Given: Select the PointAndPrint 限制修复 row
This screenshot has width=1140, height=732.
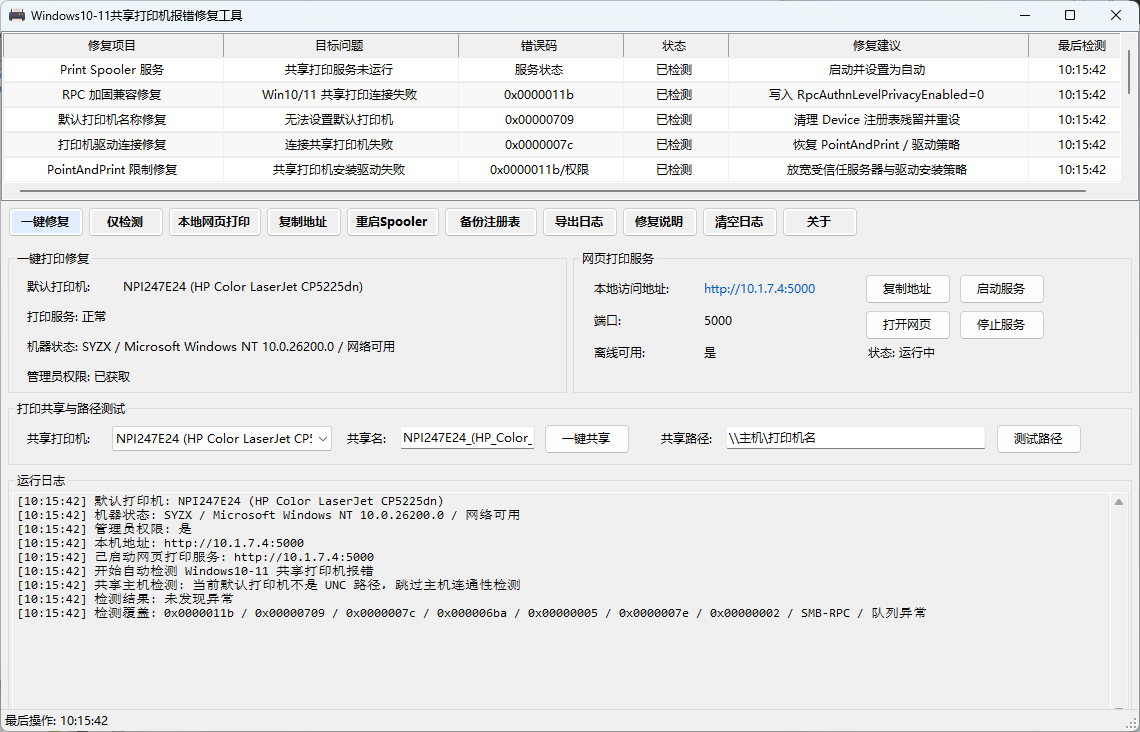Looking at the screenshot, I should (x=563, y=169).
